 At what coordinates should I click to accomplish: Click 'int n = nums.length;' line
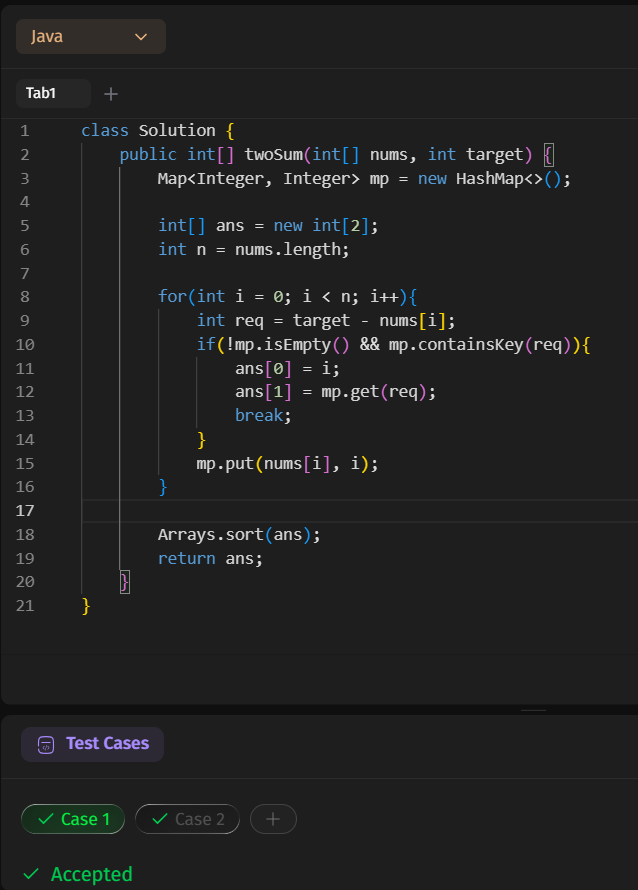click(x=254, y=249)
